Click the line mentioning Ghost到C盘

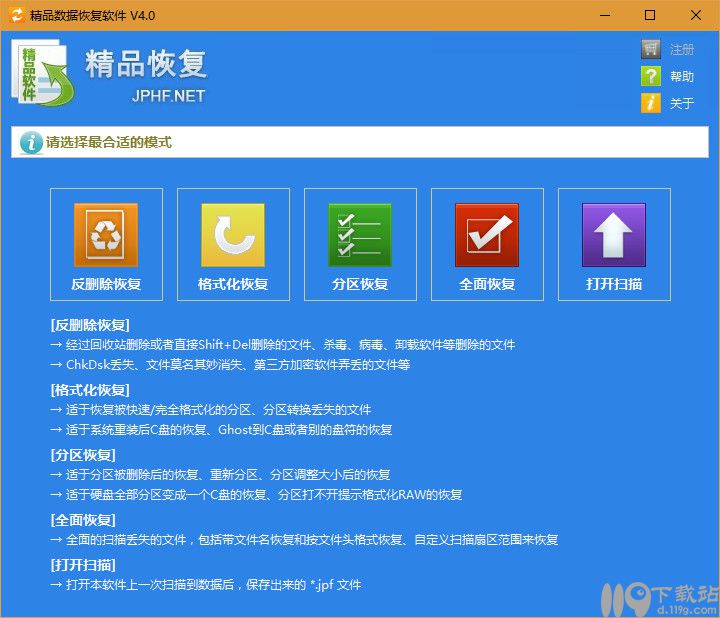tap(221, 430)
